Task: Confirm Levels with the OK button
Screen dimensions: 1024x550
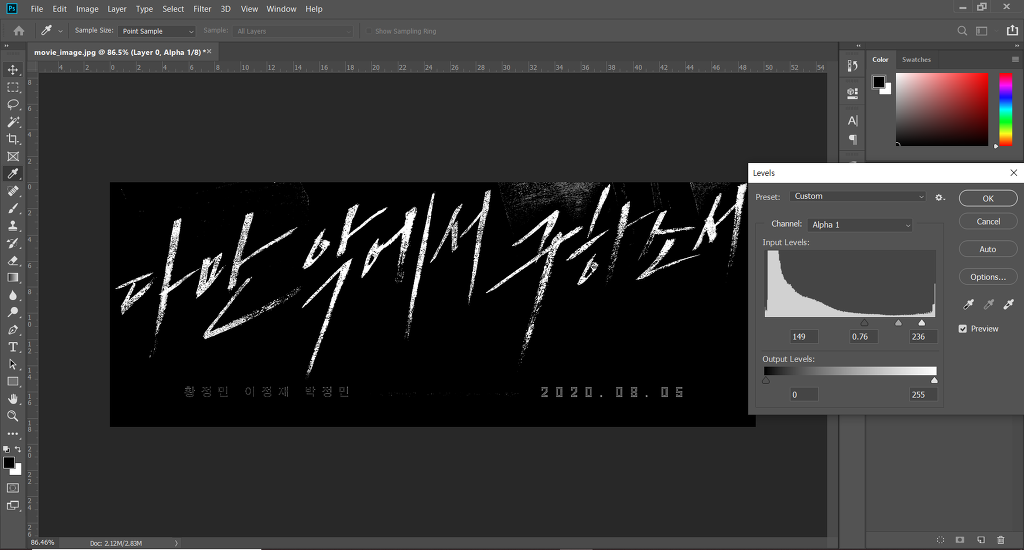Action: pos(987,199)
